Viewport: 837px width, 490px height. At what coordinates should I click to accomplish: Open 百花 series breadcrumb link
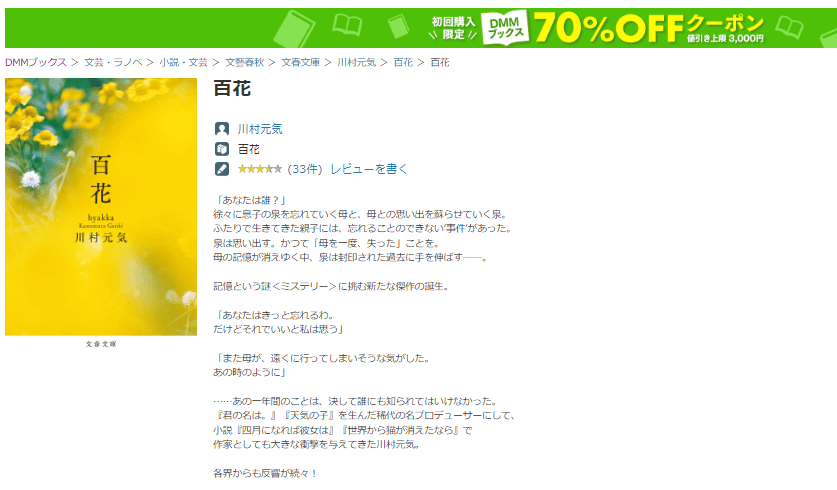[403, 62]
